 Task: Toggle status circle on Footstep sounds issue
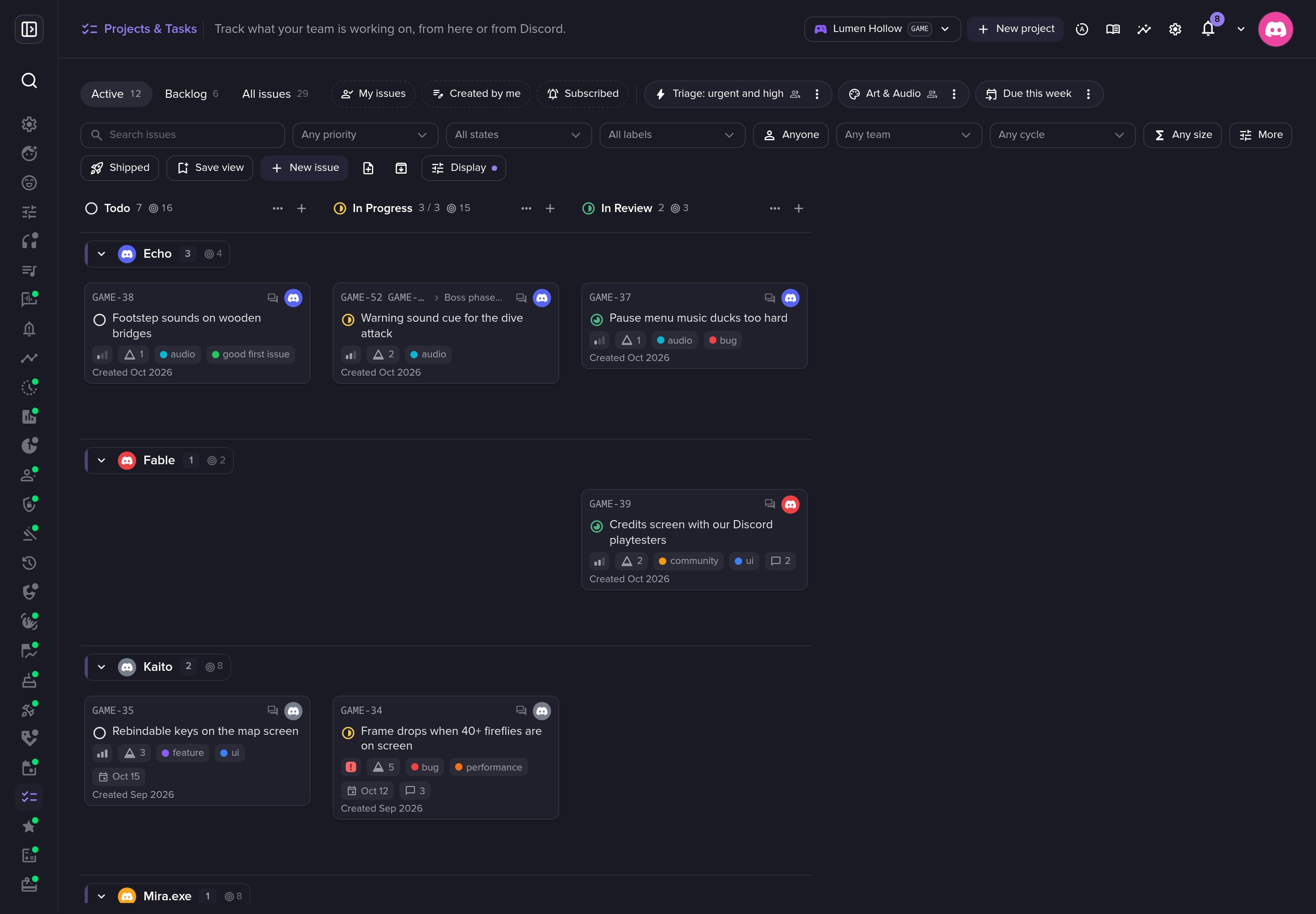[x=100, y=319]
